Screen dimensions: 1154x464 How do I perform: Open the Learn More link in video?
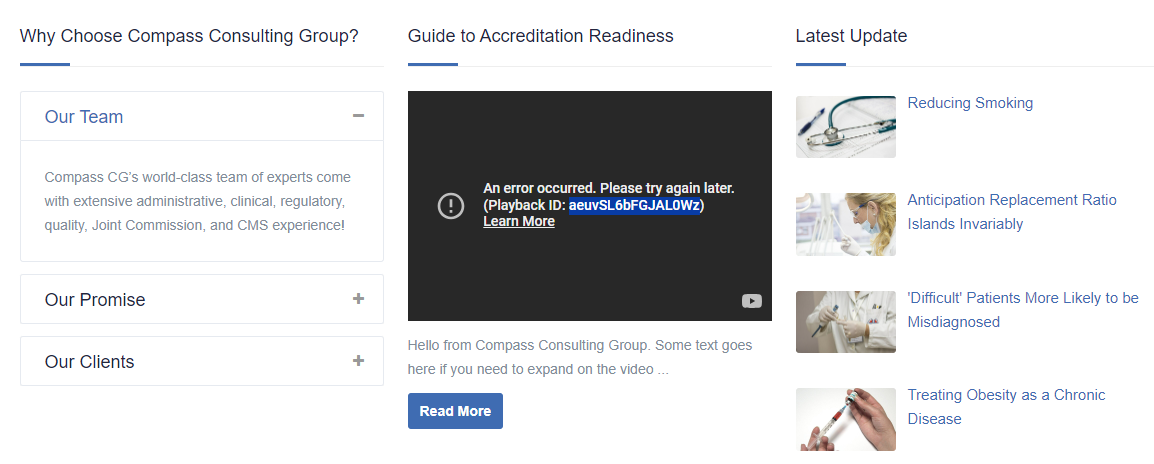[518, 221]
